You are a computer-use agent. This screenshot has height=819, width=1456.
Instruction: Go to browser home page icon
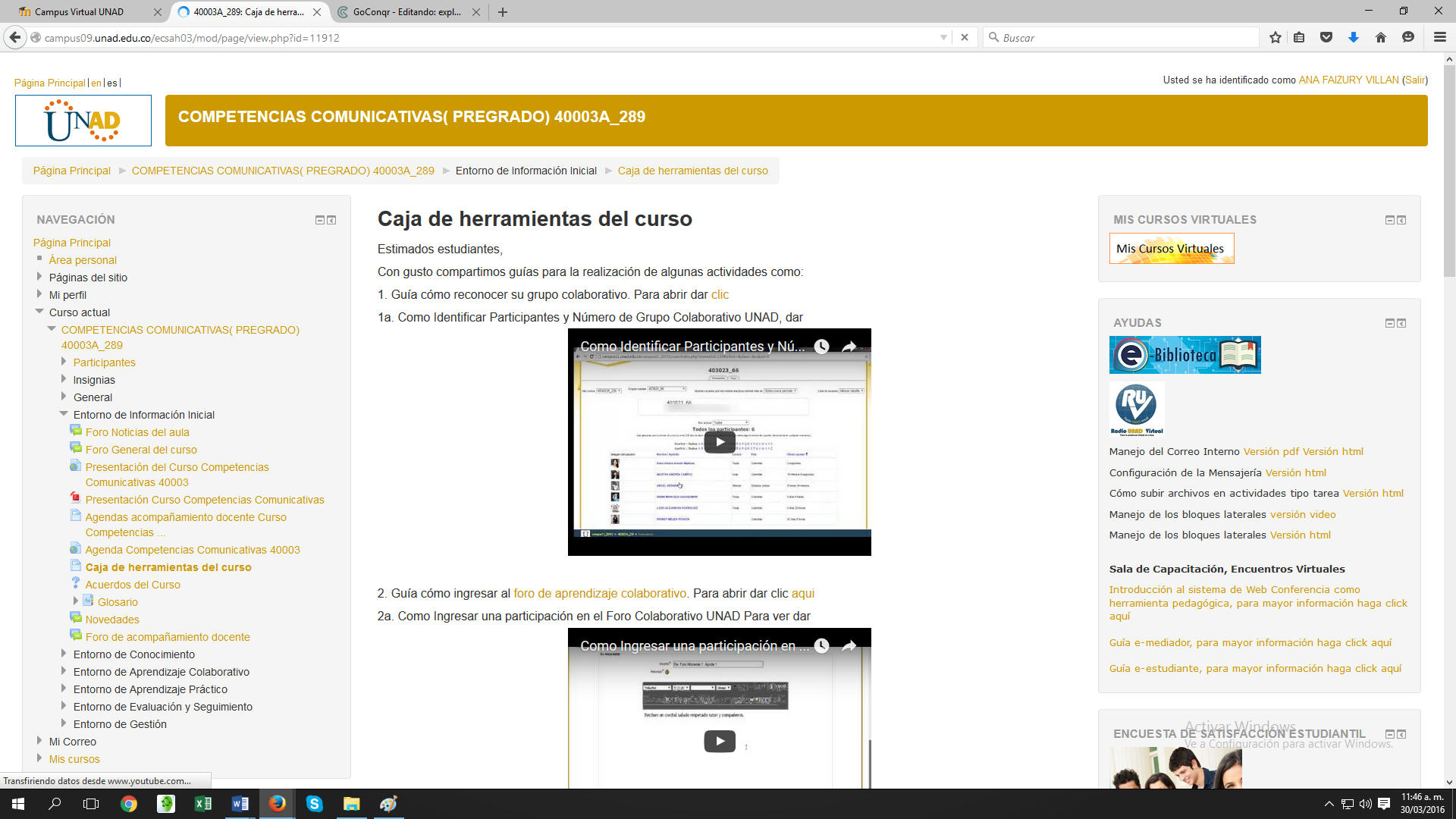click(x=1381, y=37)
